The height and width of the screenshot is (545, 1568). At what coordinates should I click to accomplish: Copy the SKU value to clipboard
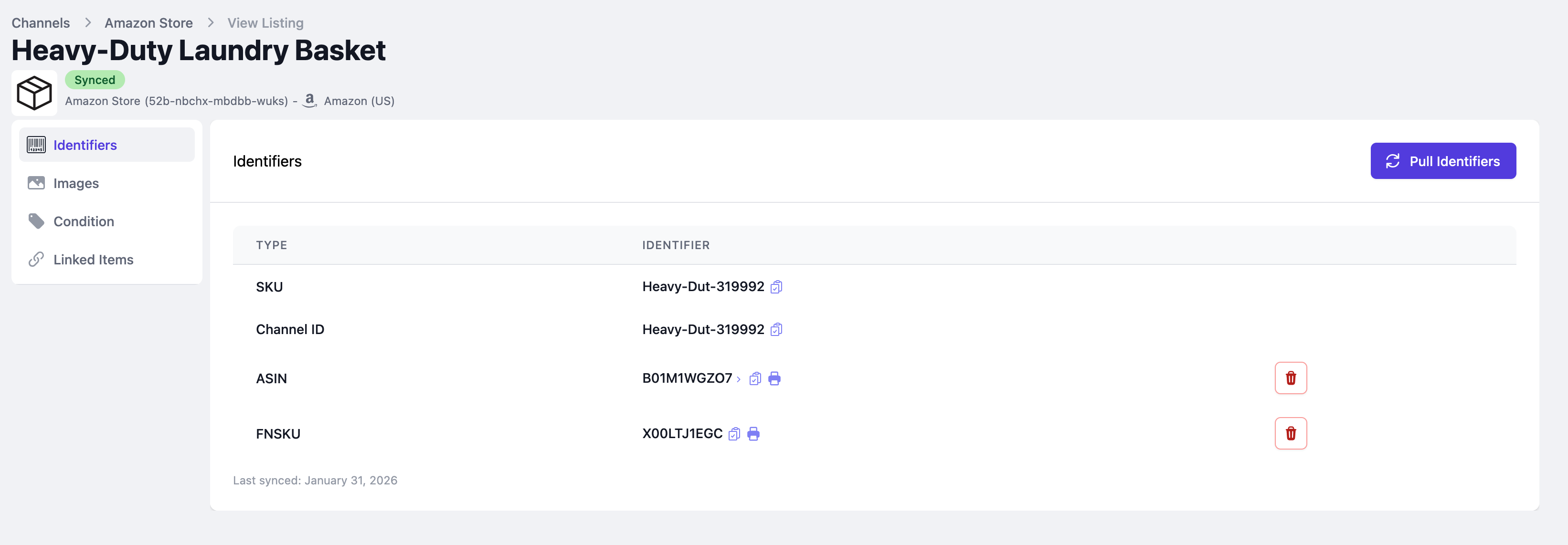click(x=776, y=286)
